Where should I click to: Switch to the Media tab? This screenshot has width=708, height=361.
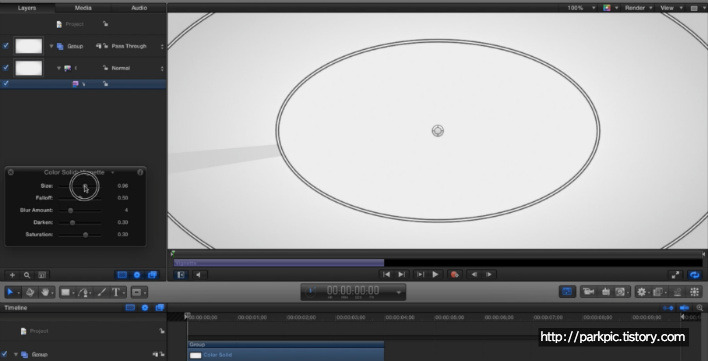[83, 8]
